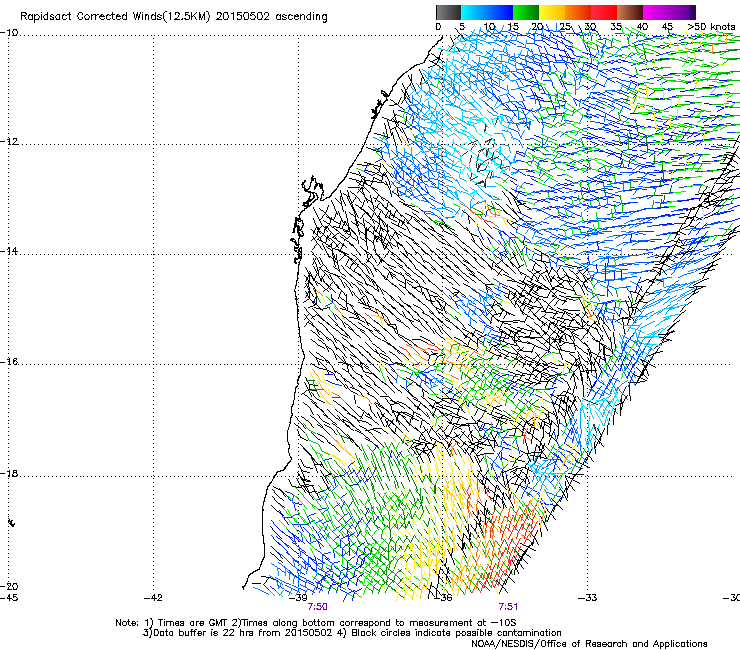Click the orange 25–30 knots legend swatch
This screenshot has height=650, width=740.
578,12
